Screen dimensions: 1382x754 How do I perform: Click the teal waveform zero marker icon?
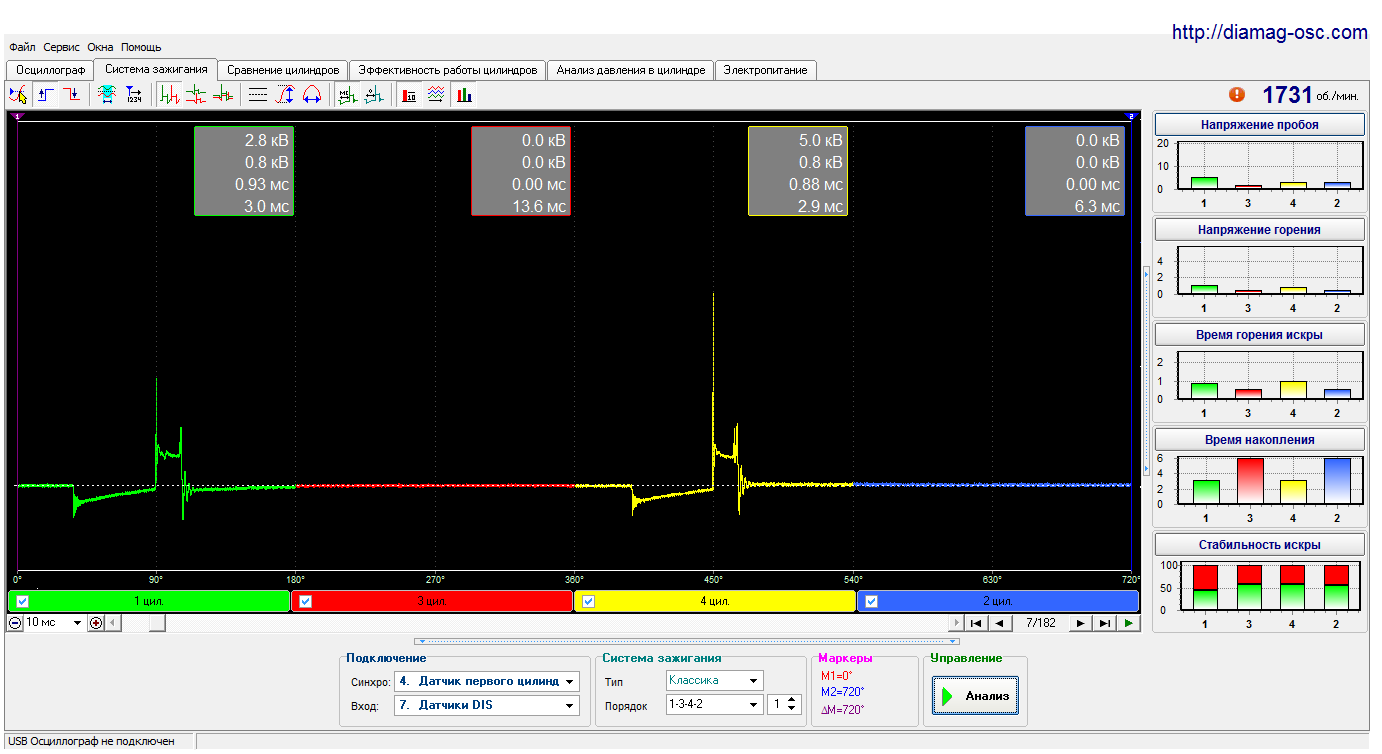374,95
